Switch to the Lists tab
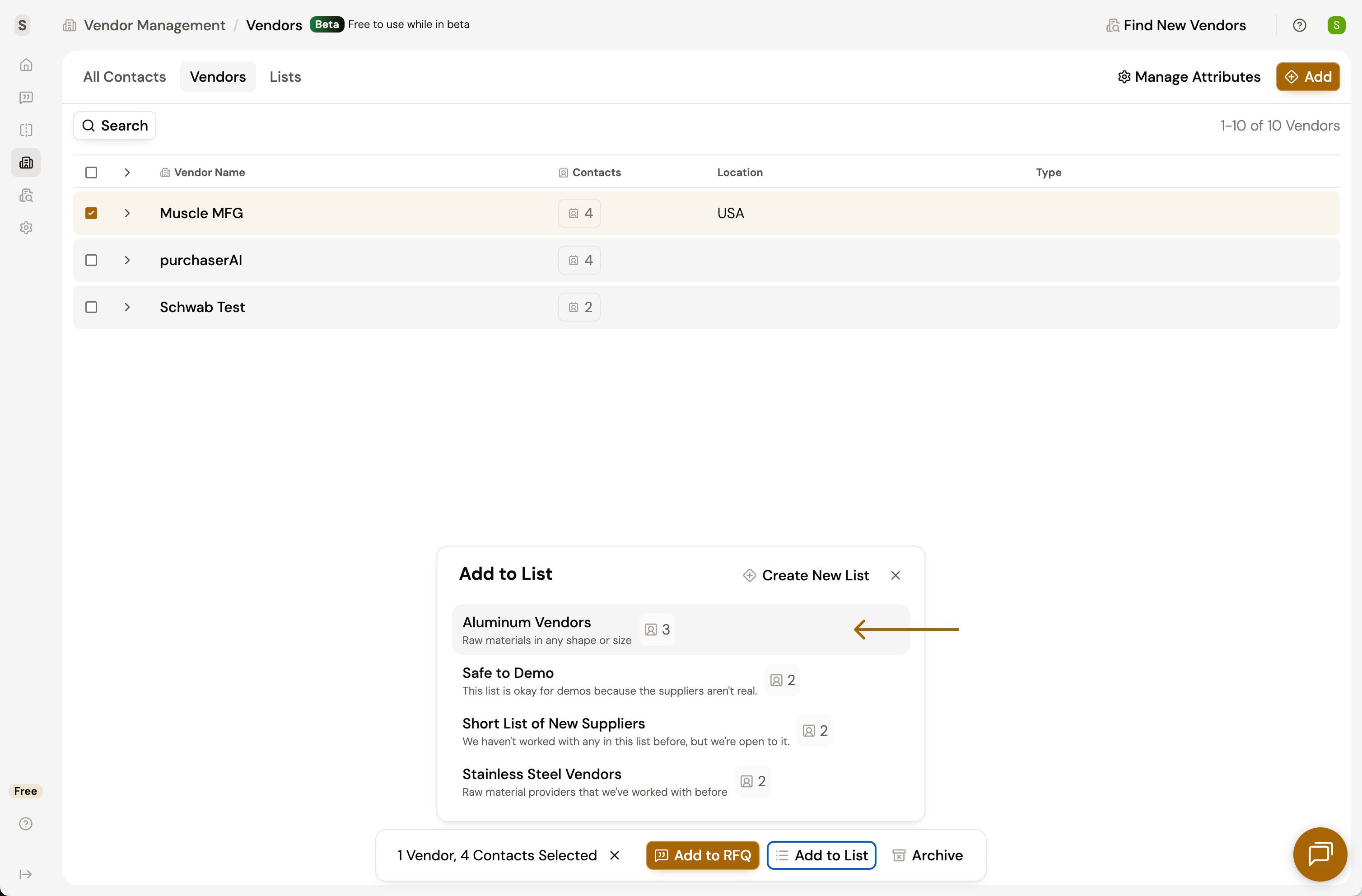Viewport: 1362px width, 896px height. tap(285, 77)
